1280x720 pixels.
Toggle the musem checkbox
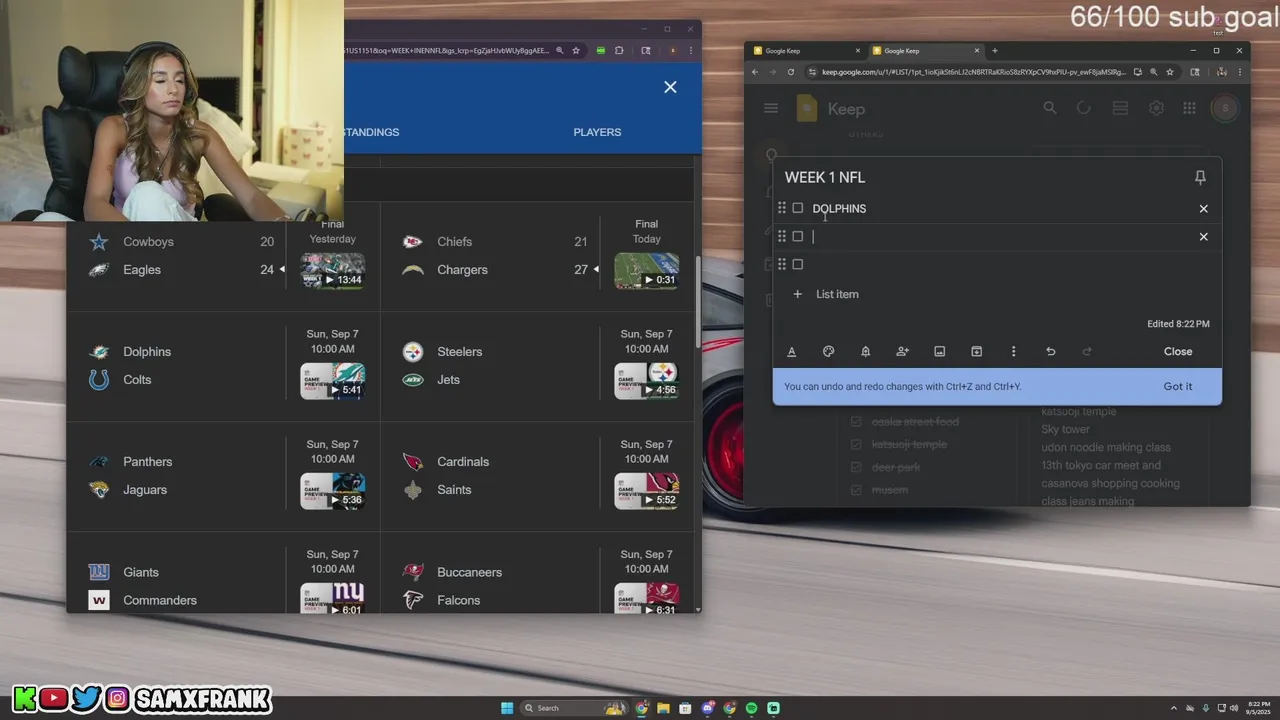point(856,490)
